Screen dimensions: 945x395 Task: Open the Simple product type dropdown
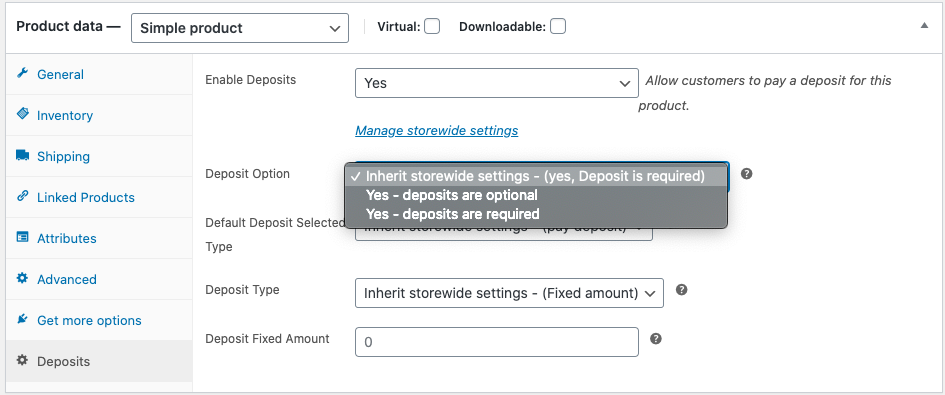240,28
